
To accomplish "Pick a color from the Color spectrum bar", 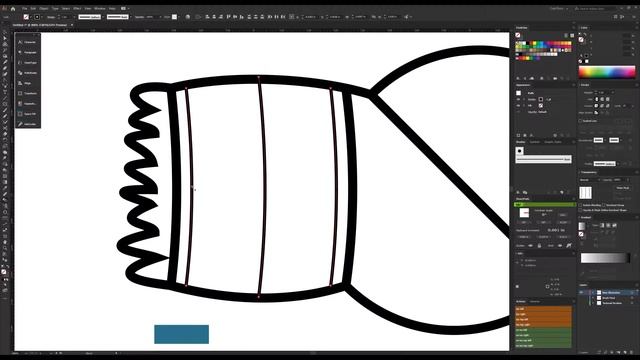I will (x=607, y=72).
